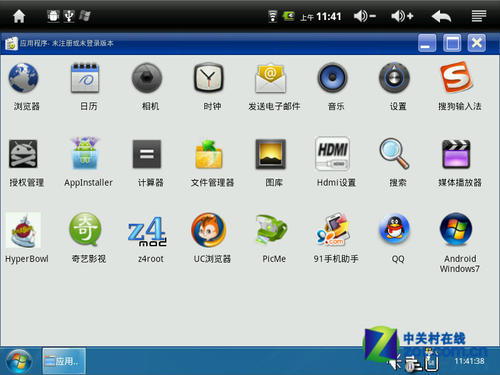Launch AppInstaller app

85,153
